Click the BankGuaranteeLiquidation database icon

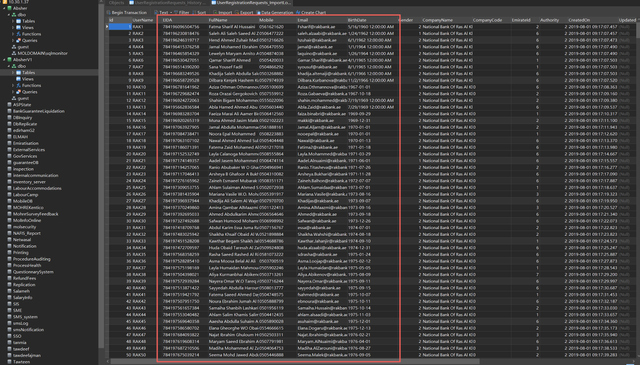pyautogui.click(x=9, y=111)
